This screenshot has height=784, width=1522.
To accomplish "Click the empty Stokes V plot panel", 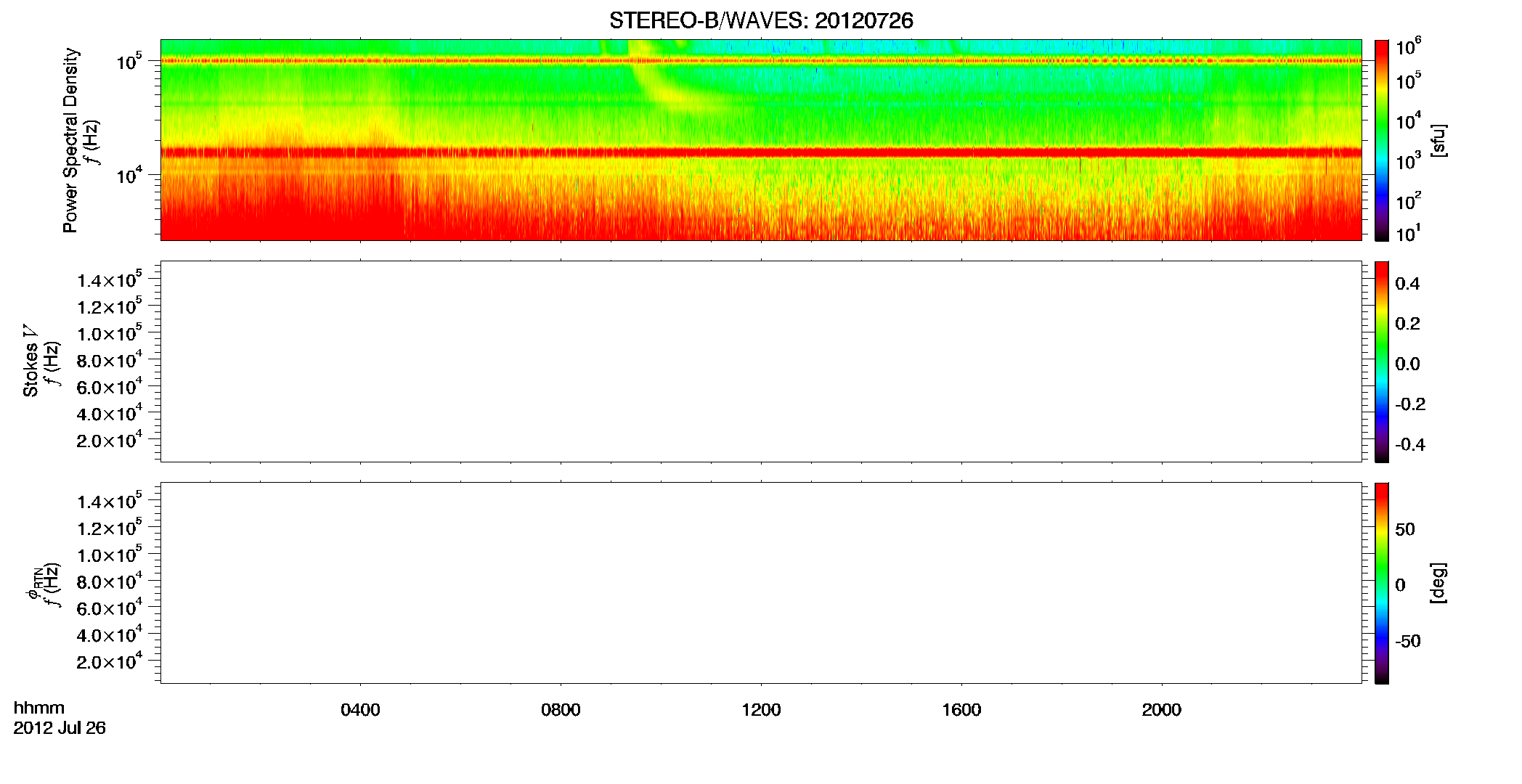I will [x=761, y=361].
